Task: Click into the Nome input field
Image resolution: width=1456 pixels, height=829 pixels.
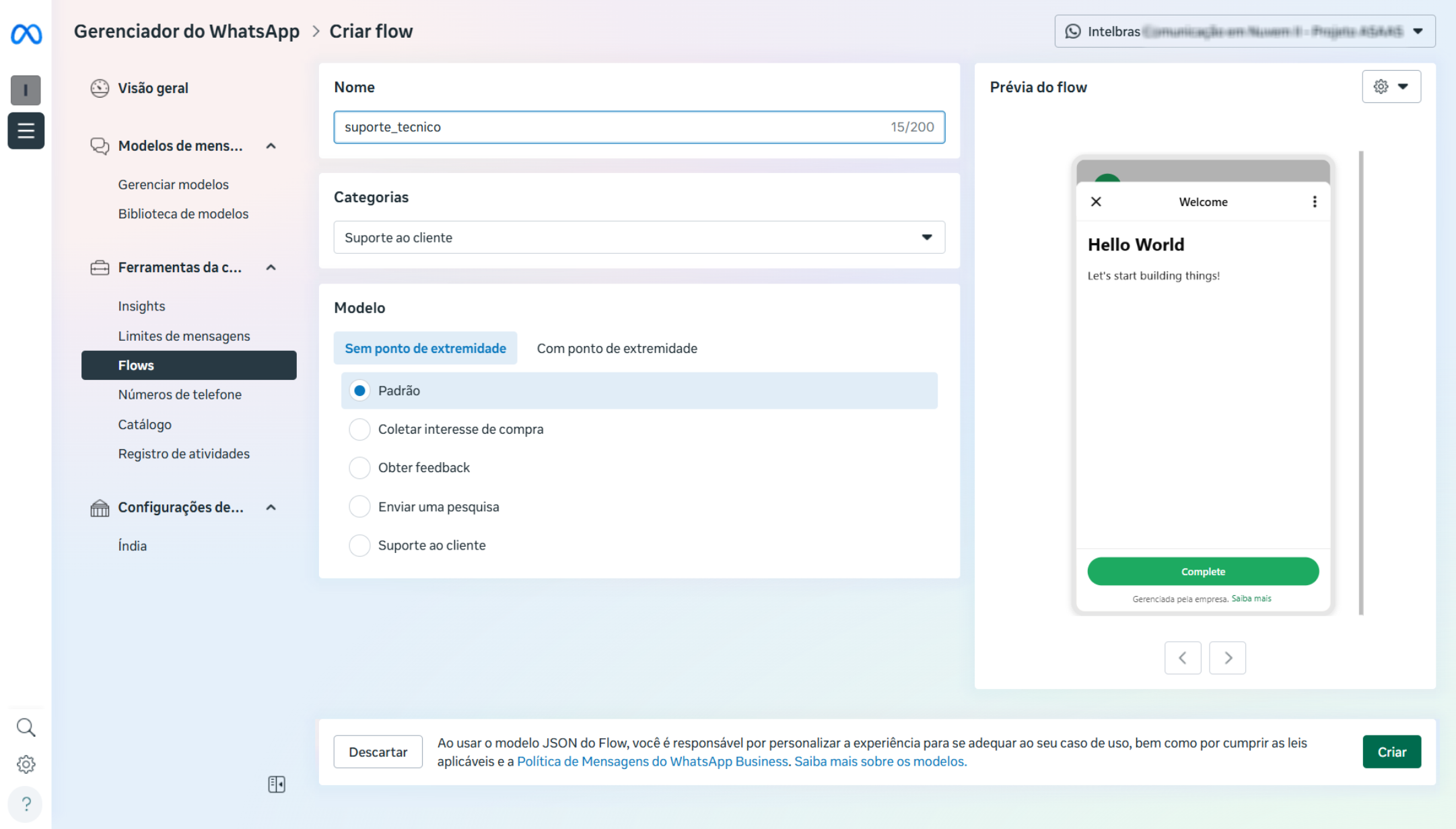Action: (x=606, y=127)
